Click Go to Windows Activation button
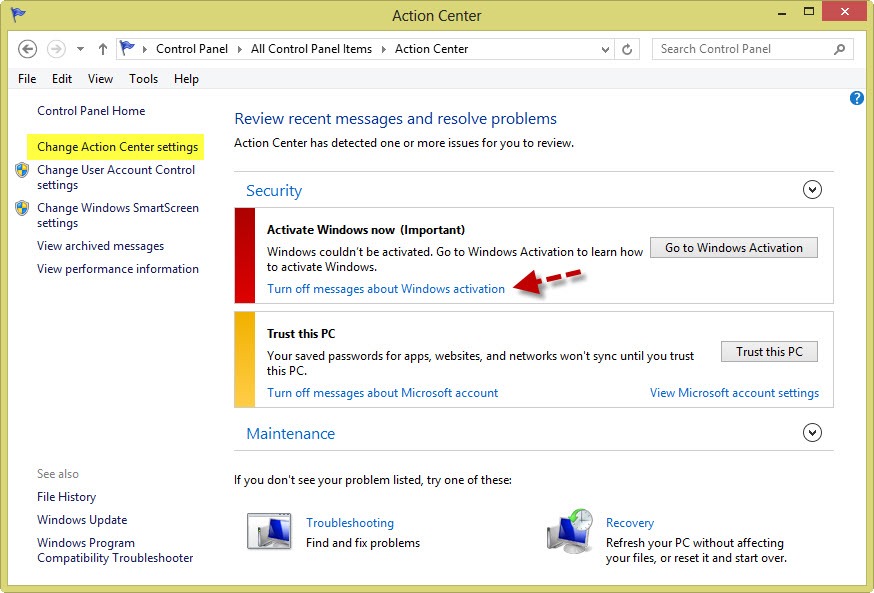The image size is (874, 593). 734,247
